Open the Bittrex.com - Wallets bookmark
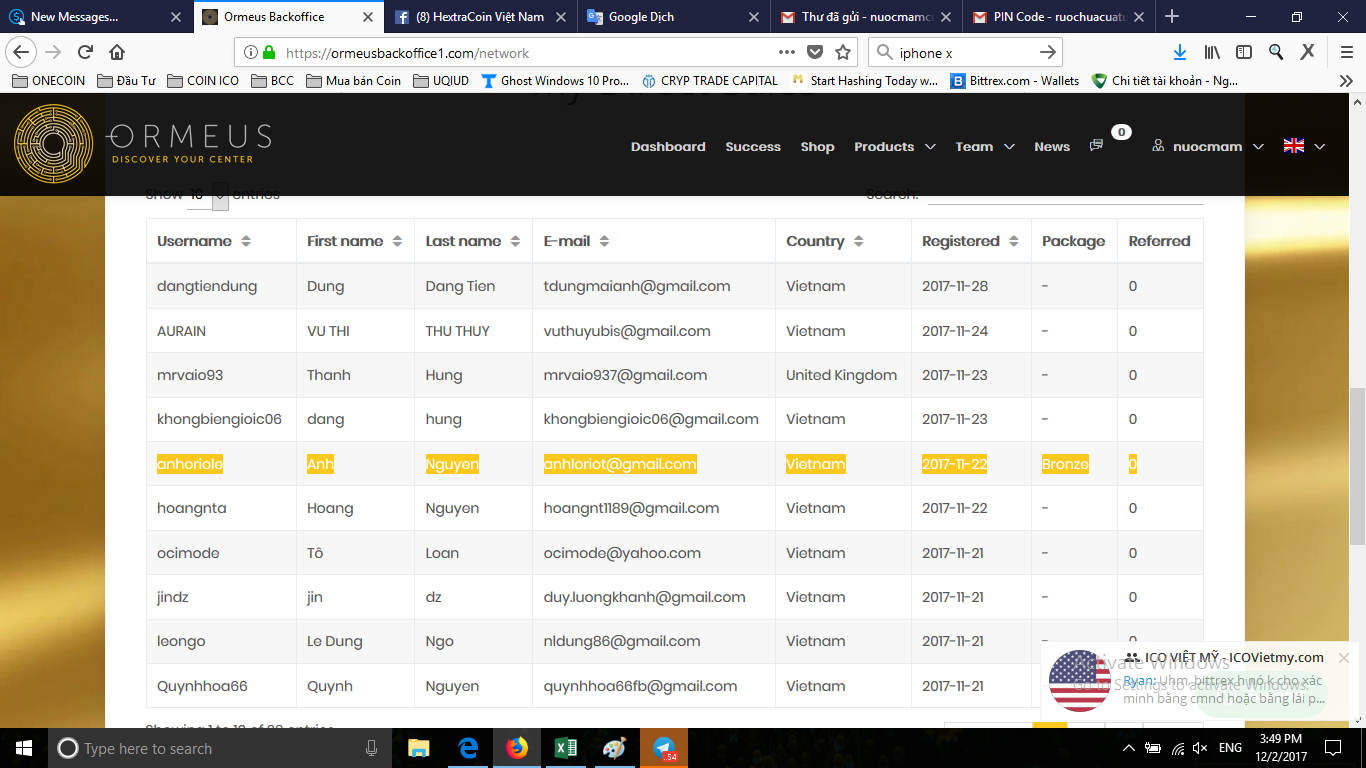 1015,81
